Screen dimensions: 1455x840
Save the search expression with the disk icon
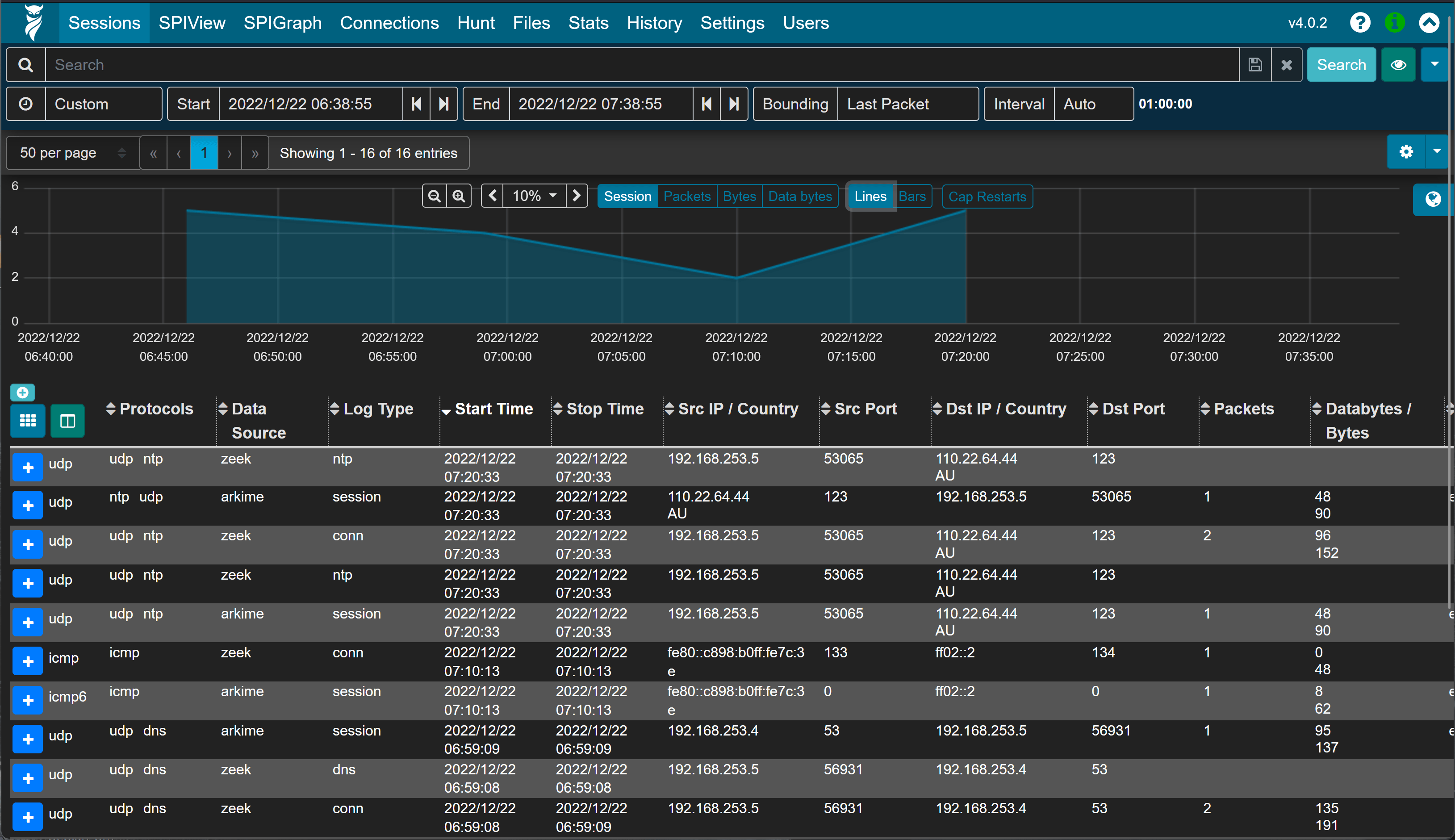1255,65
